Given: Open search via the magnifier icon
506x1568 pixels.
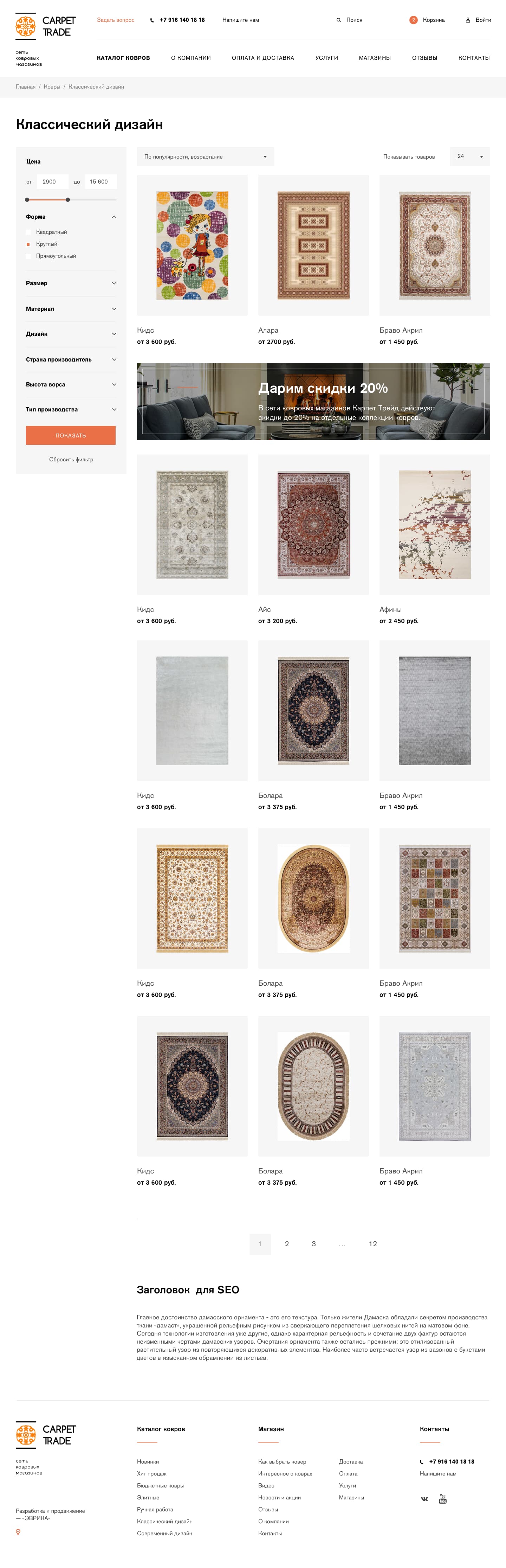Looking at the screenshot, I should pos(339,20).
